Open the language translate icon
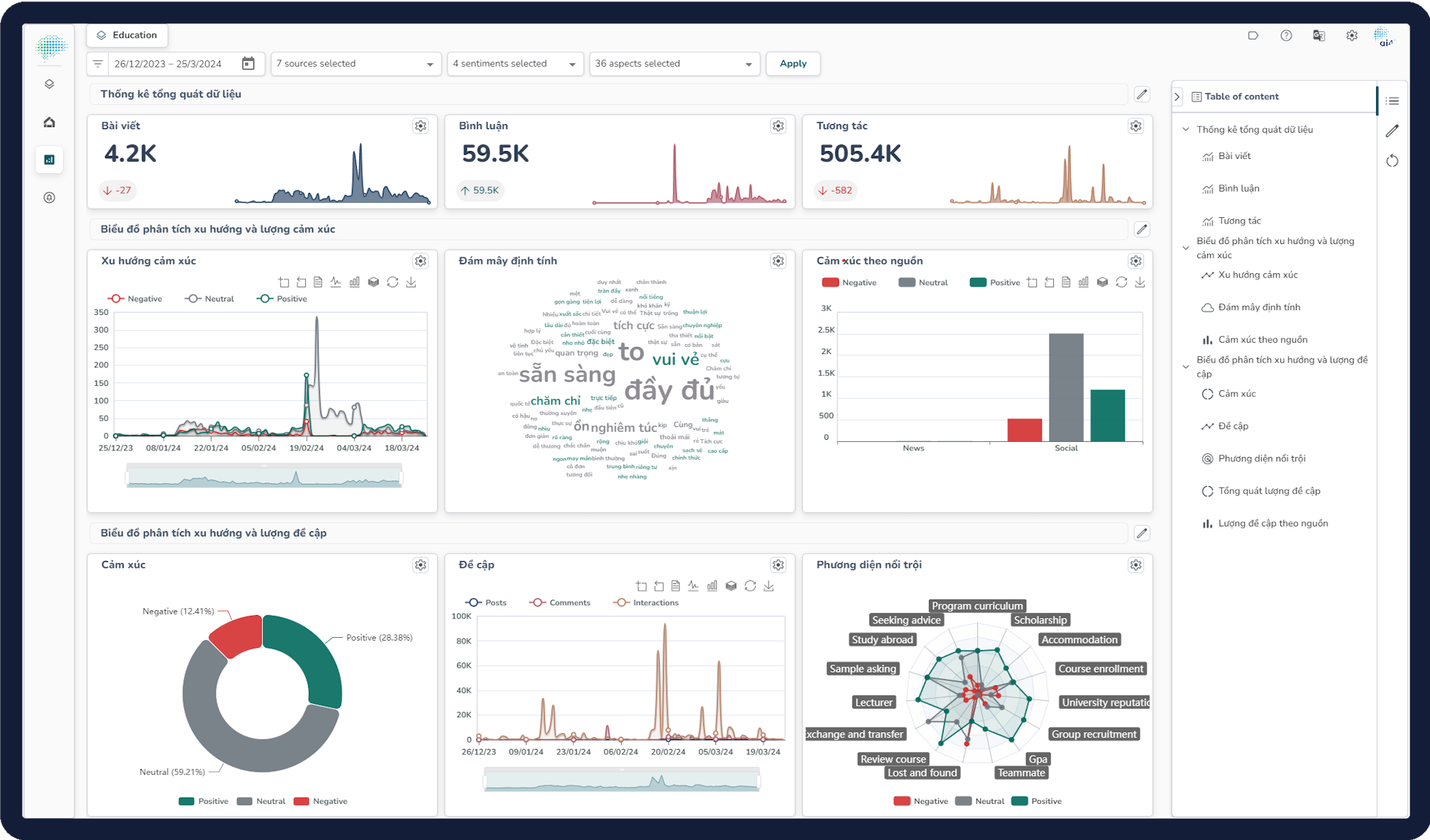This screenshot has width=1430, height=840. pos(1319,35)
